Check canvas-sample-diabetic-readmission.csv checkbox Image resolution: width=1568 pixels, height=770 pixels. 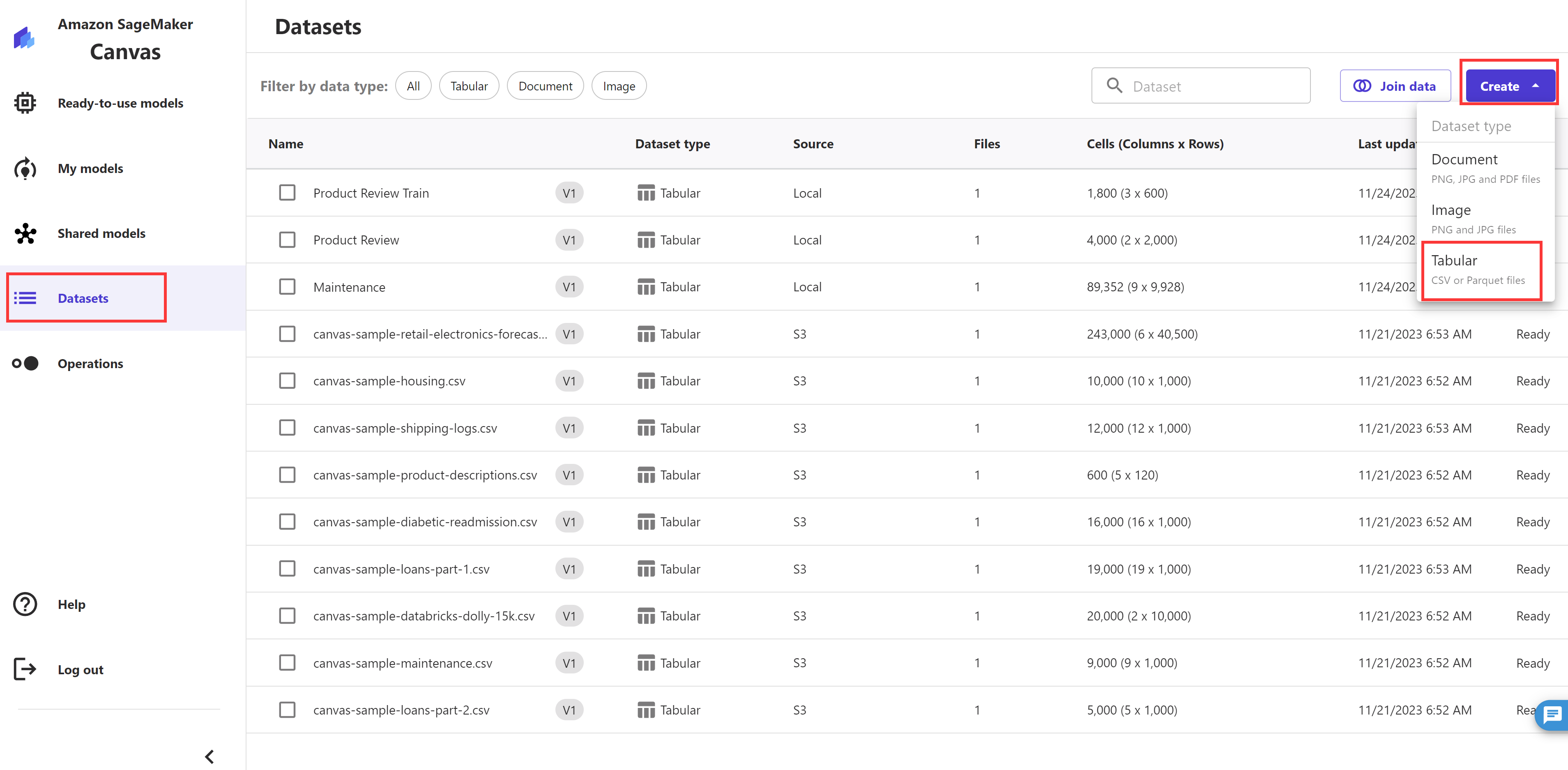click(x=287, y=522)
